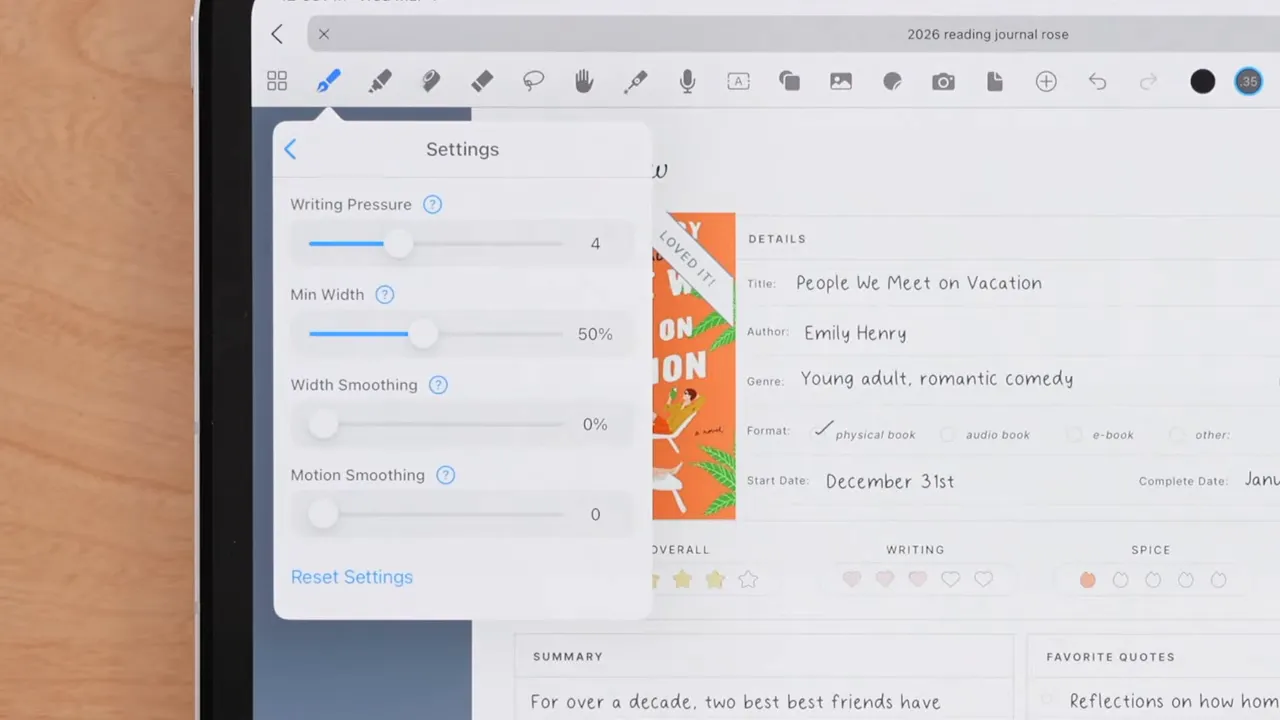Select the Eraser tool
The height and width of the screenshot is (720, 1280).
point(482,82)
